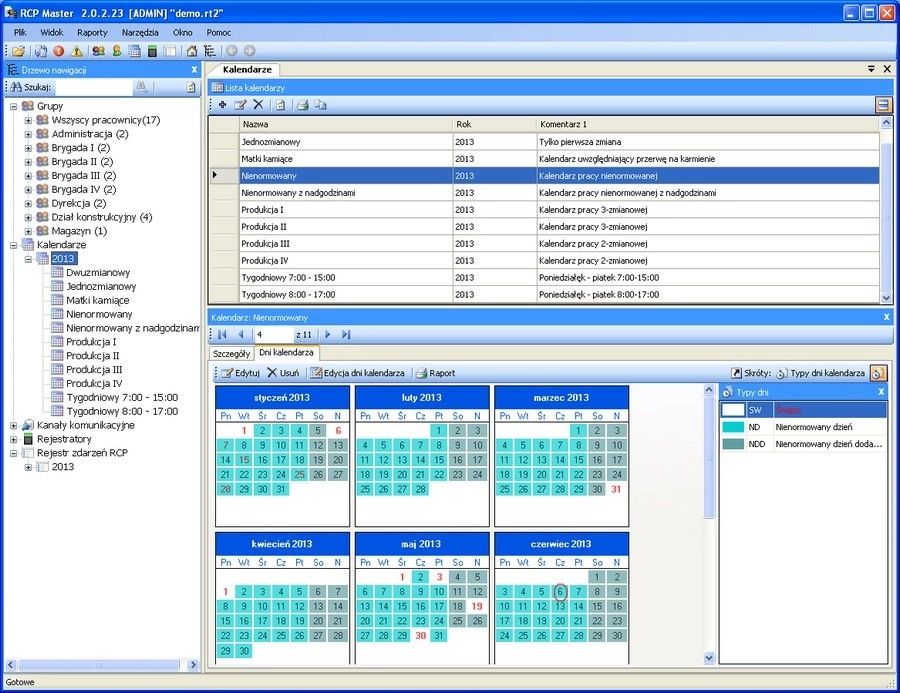Select Tygodniowy 8:00 - 17:00 tree item
The image size is (900, 693).
[x=122, y=412]
